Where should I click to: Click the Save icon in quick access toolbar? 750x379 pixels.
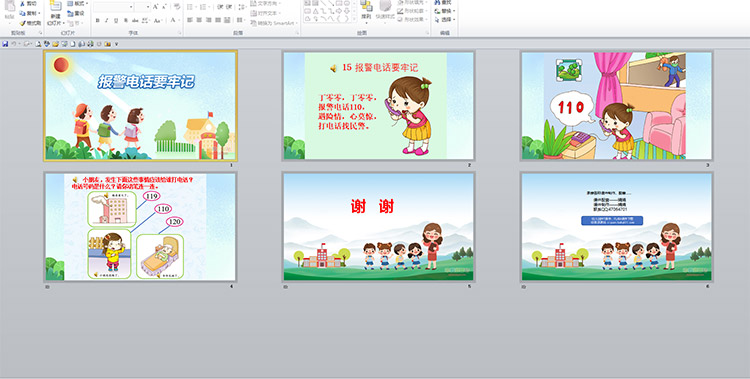pyautogui.click(x=5, y=44)
